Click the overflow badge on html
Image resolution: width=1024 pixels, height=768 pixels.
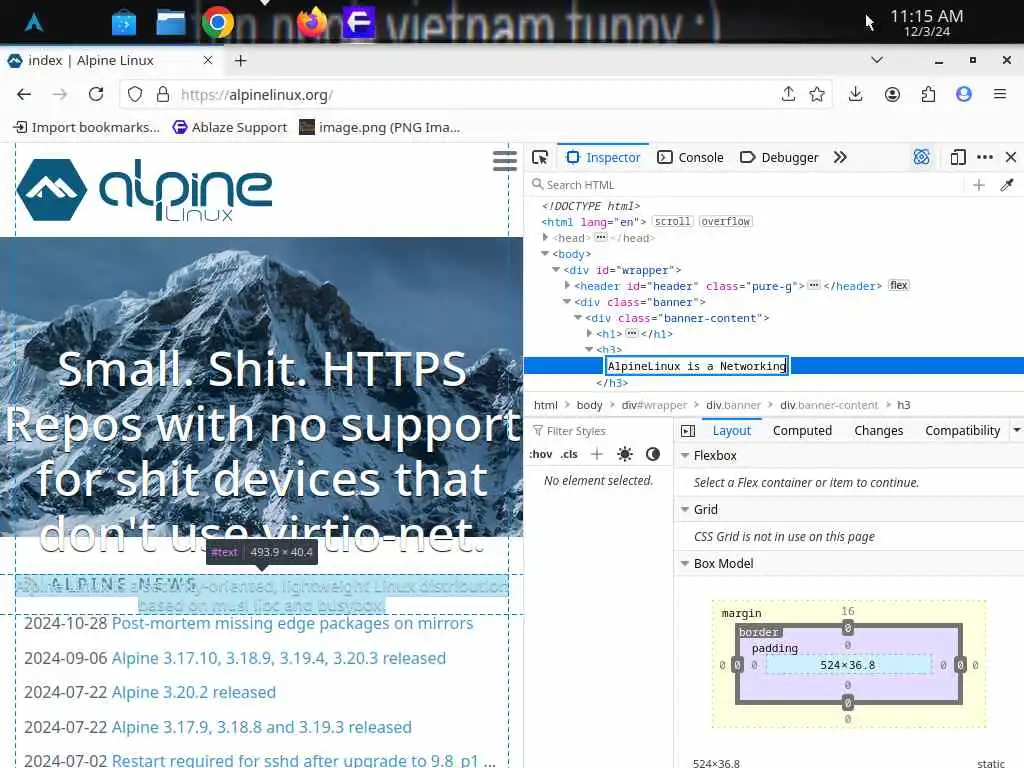click(x=726, y=221)
